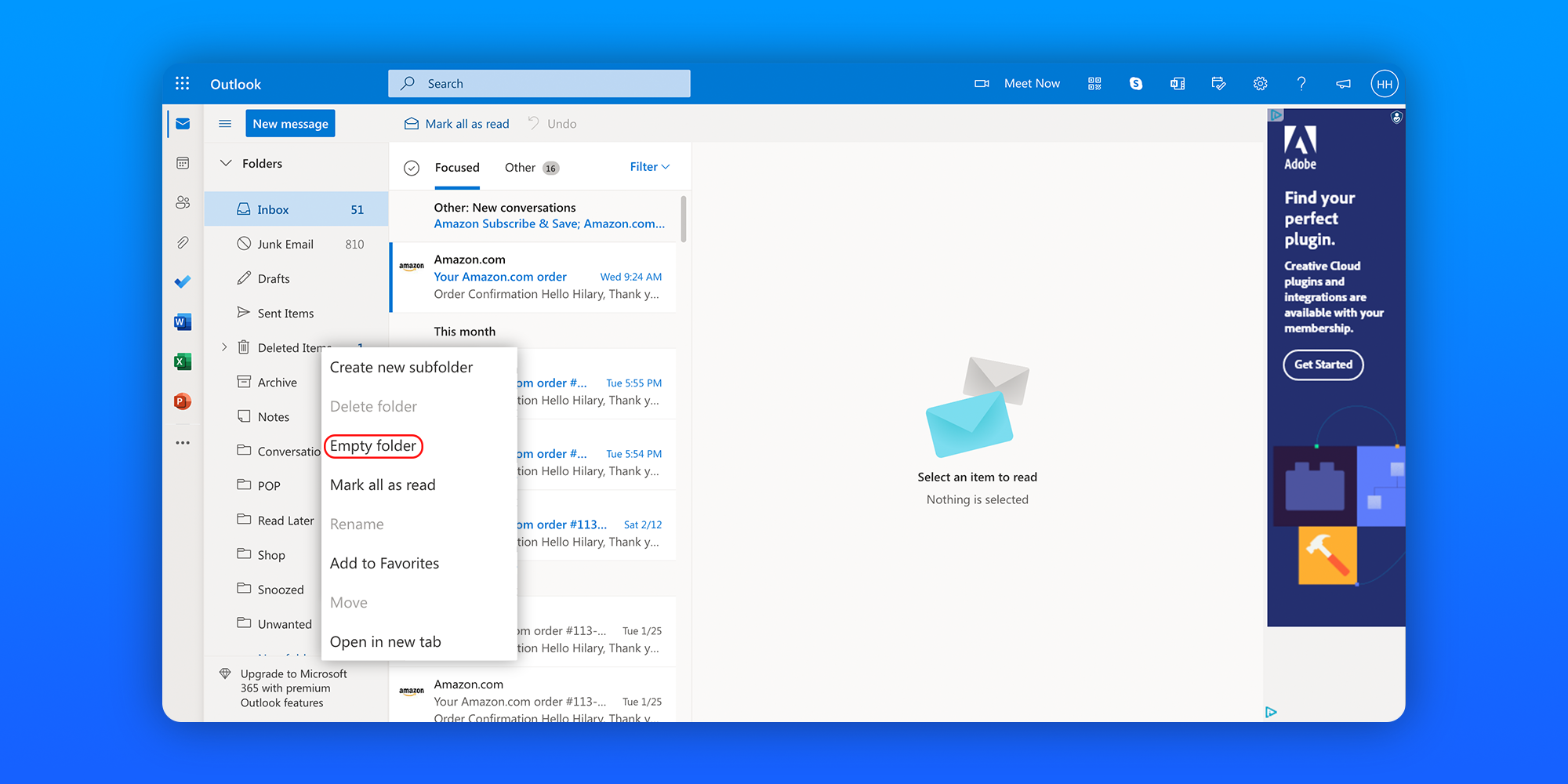
Task: Click the QR code scan icon
Action: point(1094,83)
